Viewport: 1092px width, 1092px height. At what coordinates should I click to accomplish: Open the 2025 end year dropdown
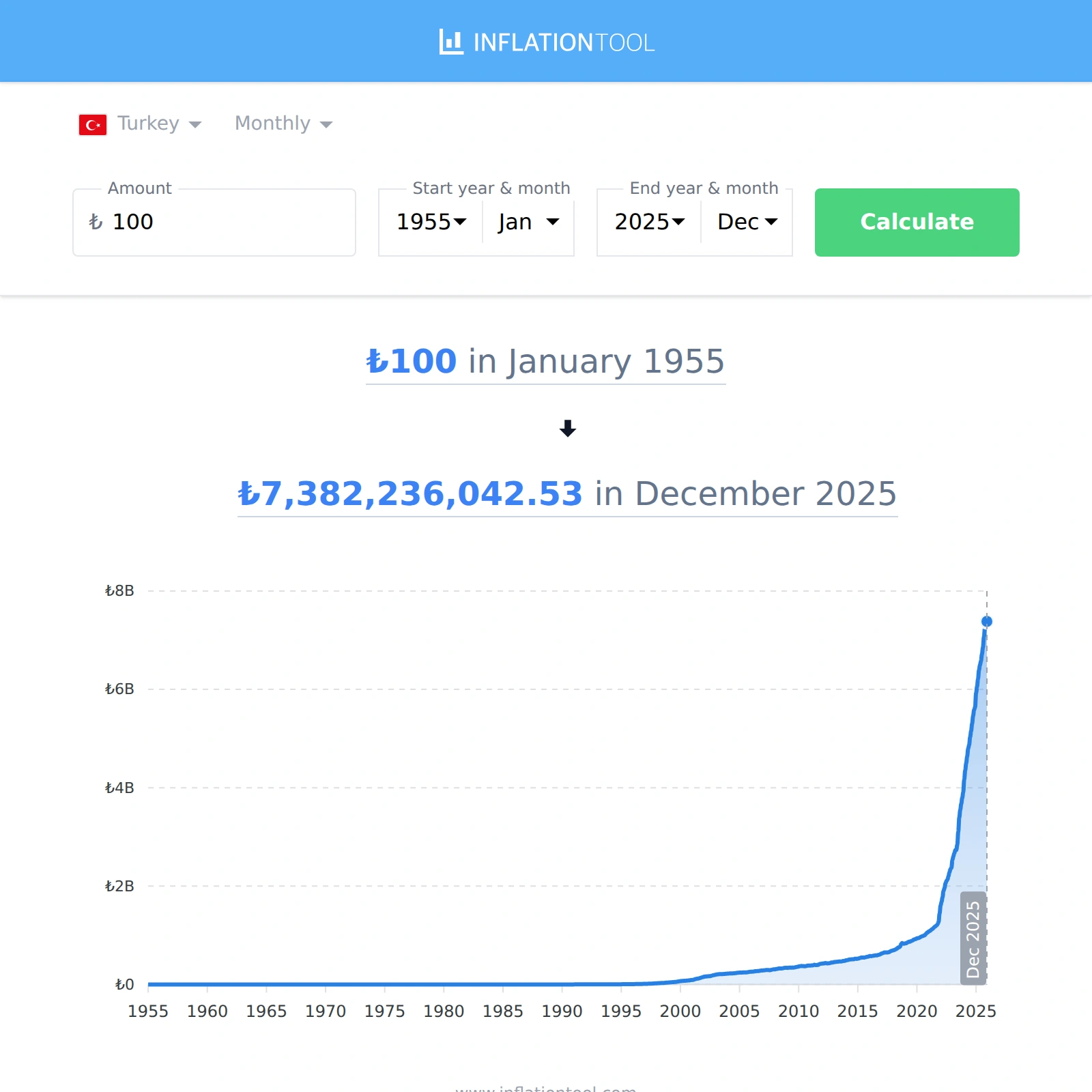(x=649, y=222)
